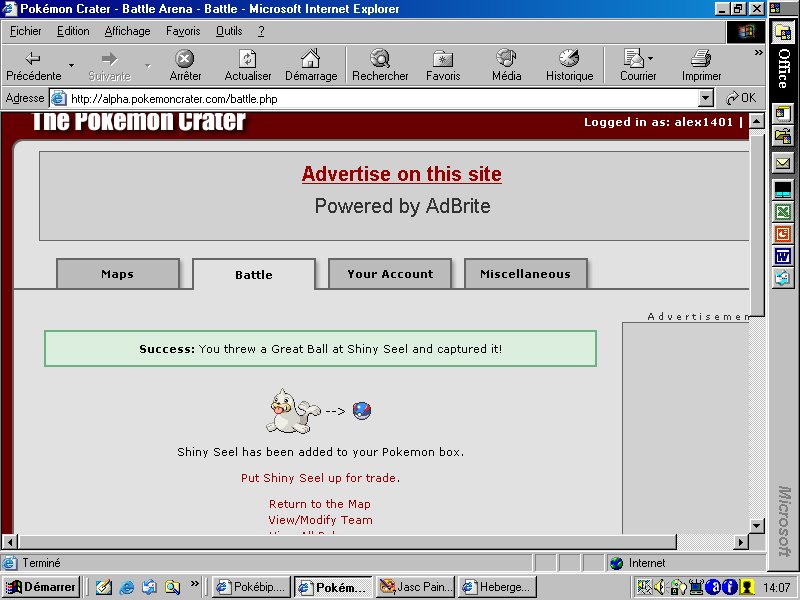The width and height of the screenshot is (800, 600).
Task: Click the Démarrer start button
Action: point(41,587)
